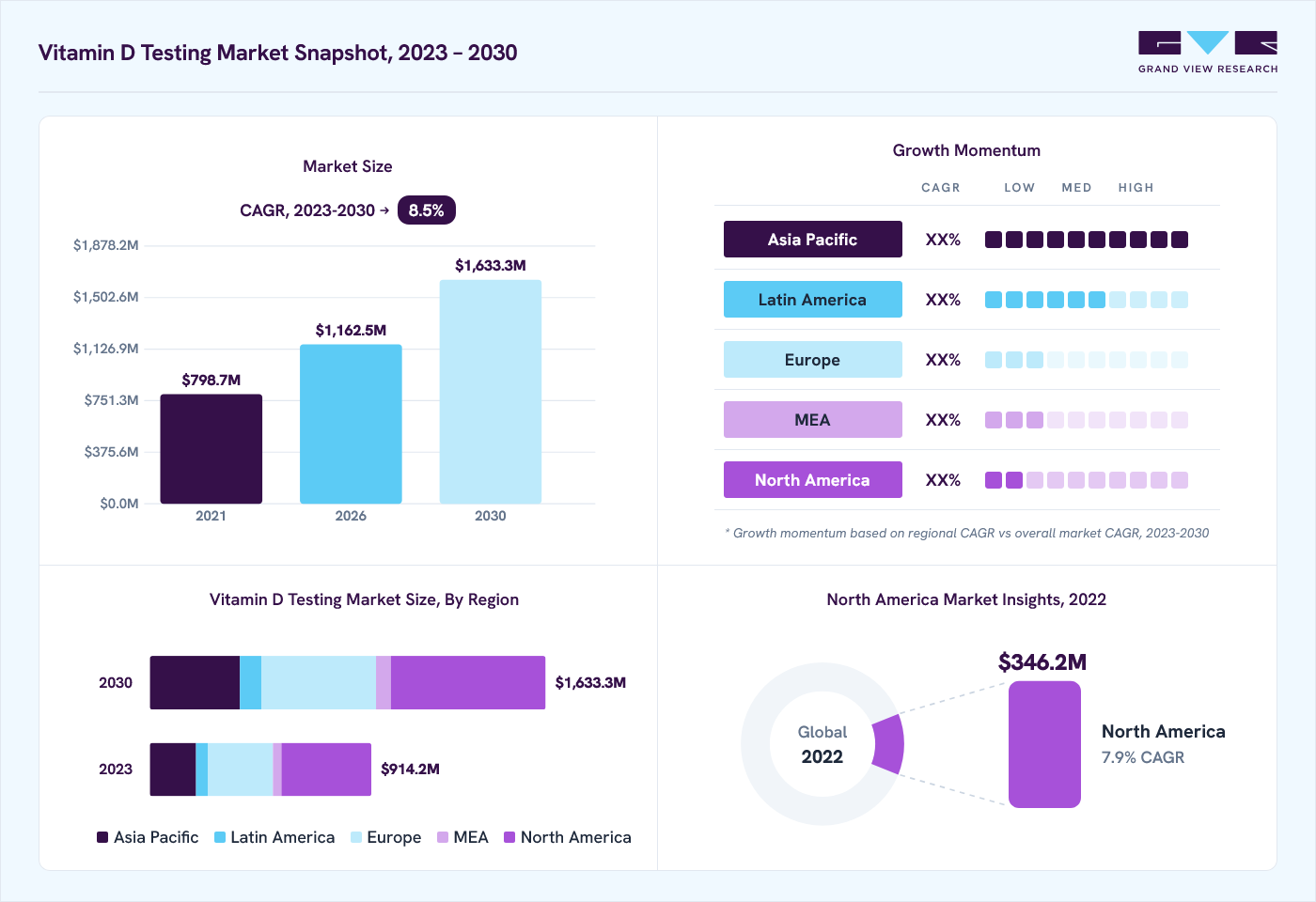This screenshot has width=1316, height=902.
Task: Click the $346.2M value
Action: coord(1042,662)
